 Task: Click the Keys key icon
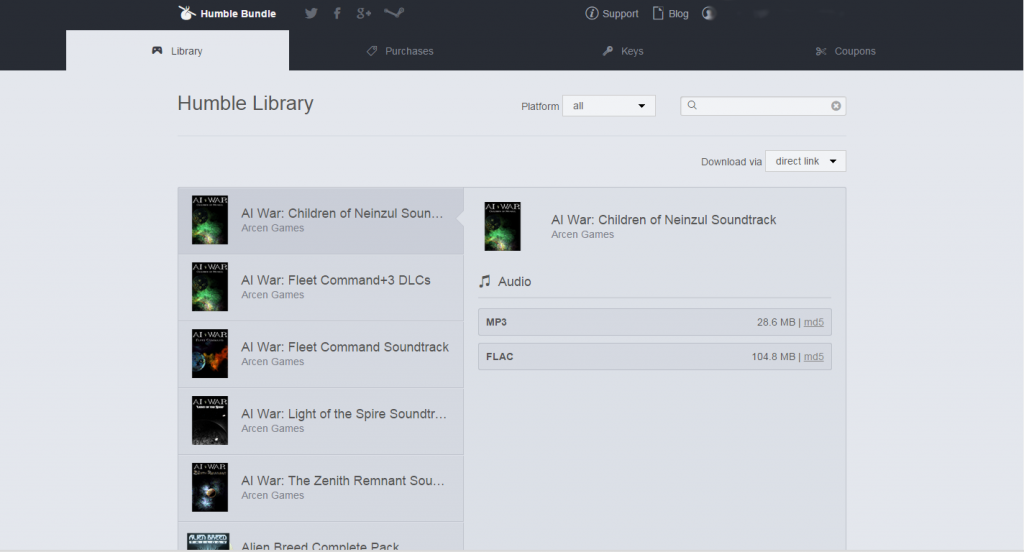[608, 51]
